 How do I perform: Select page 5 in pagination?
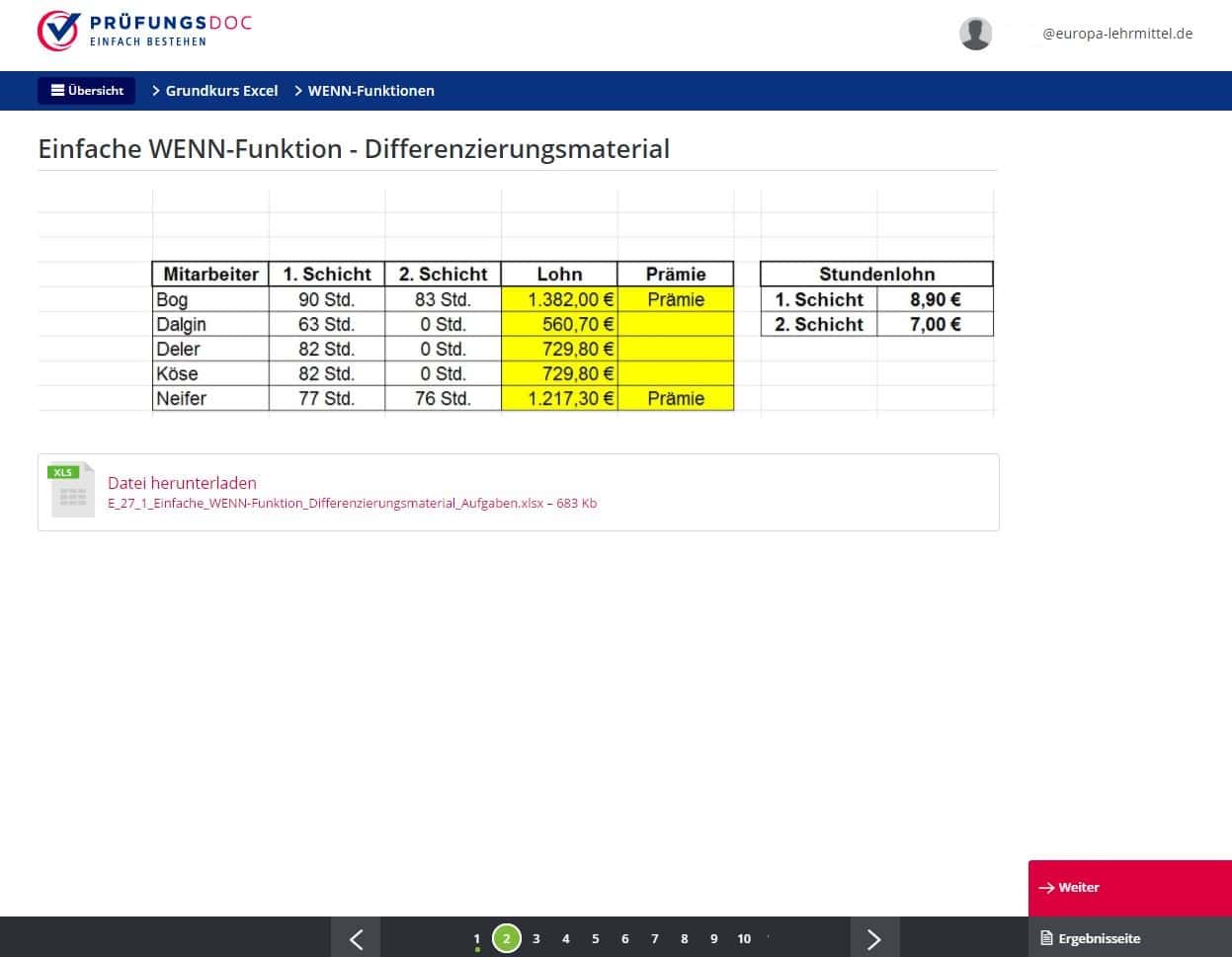pyautogui.click(x=596, y=938)
